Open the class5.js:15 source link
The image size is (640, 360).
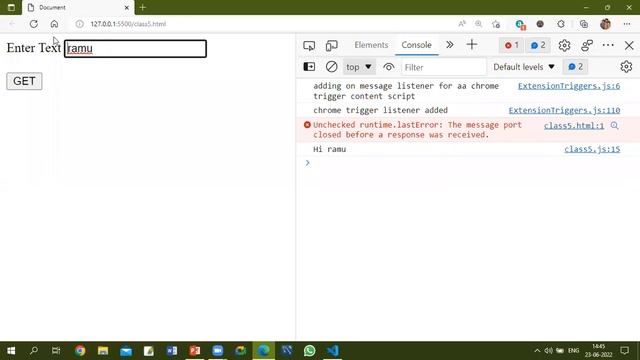pyautogui.click(x=592, y=149)
